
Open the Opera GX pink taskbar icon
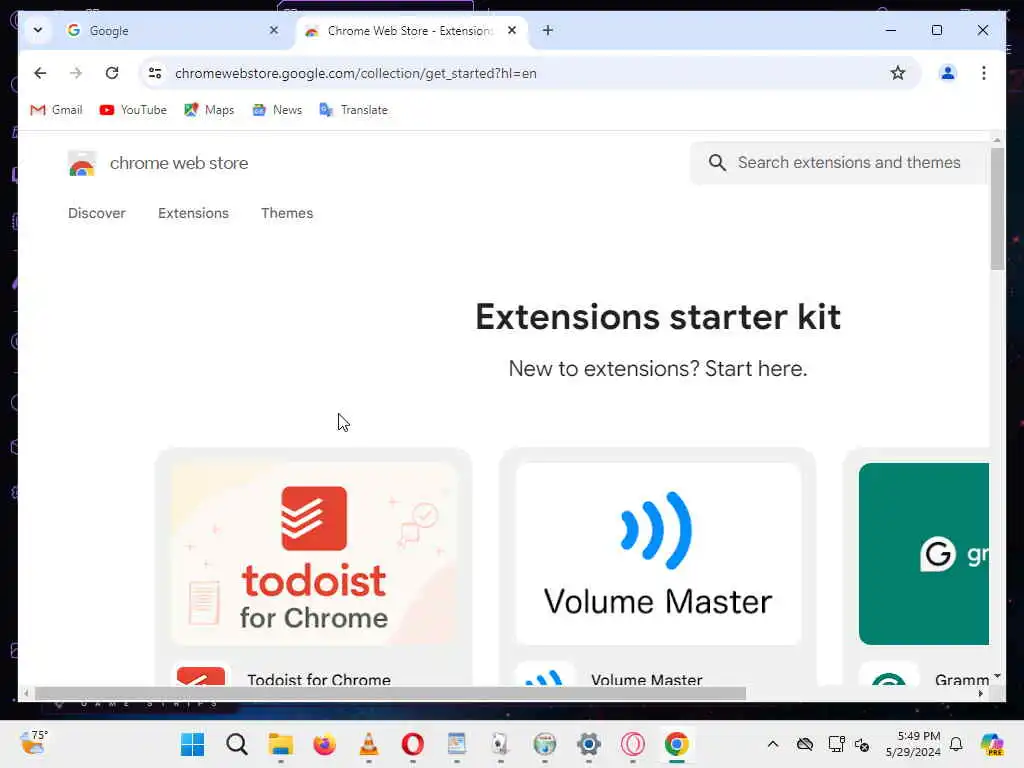point(633,744)
